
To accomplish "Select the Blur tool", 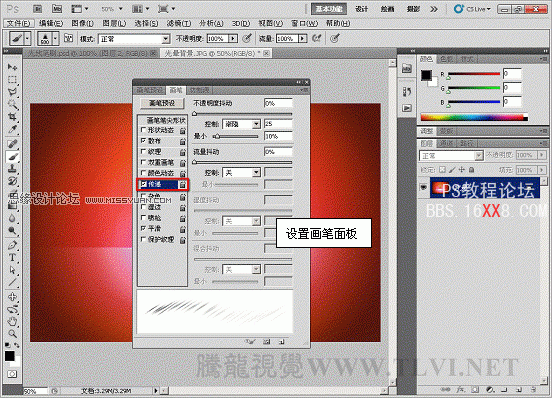I will (x=12, y=219).
